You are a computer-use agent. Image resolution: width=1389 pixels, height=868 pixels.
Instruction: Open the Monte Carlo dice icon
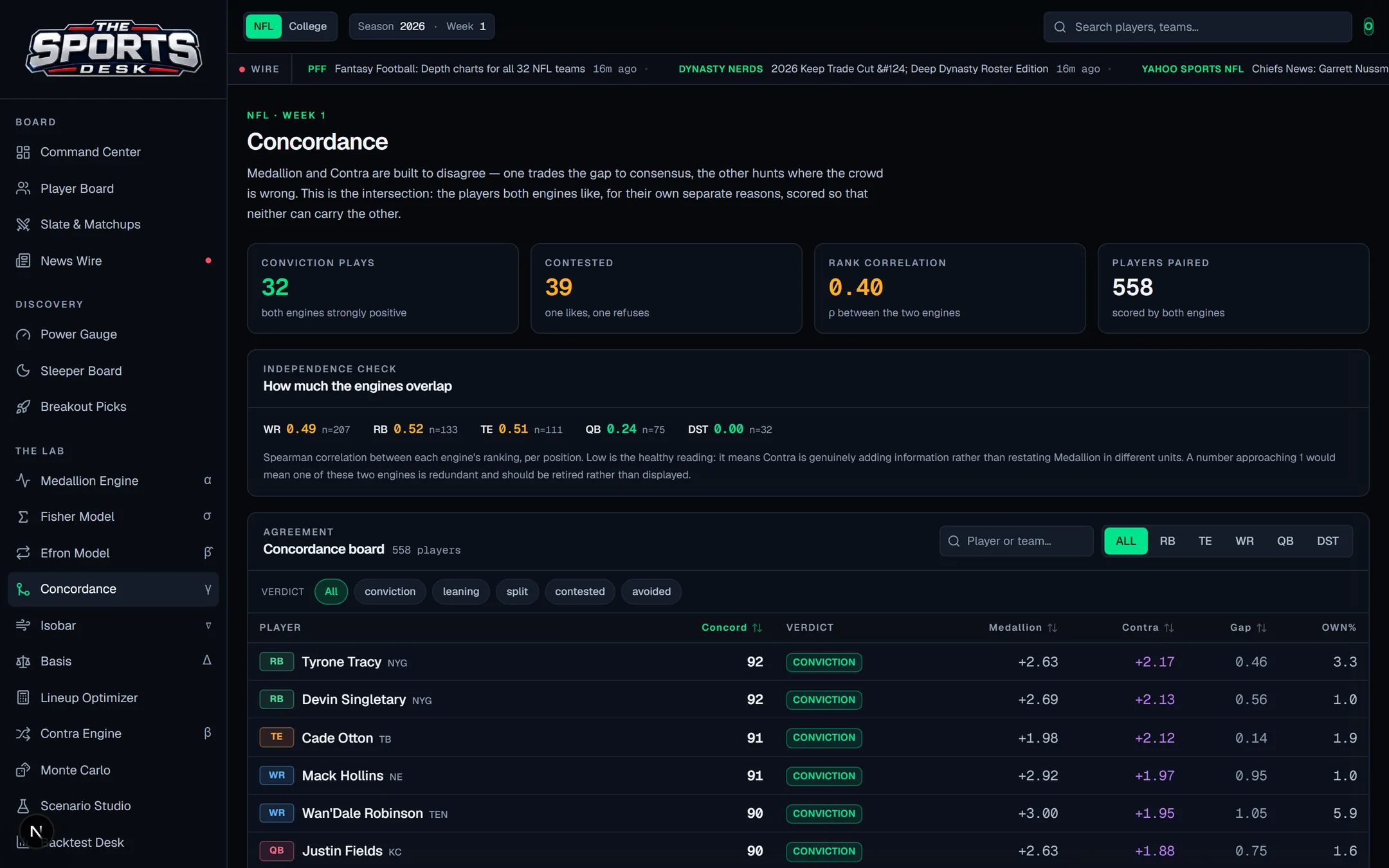point(23,770)
